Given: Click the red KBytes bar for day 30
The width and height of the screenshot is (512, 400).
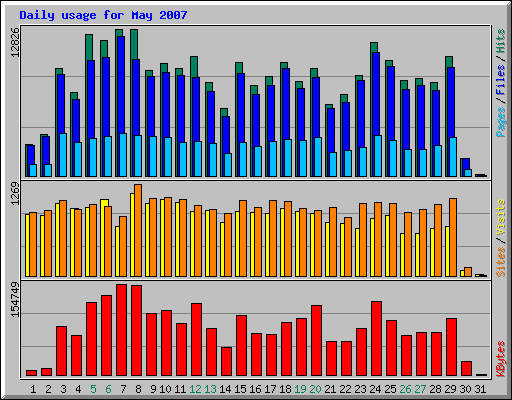Looking at the screenshot, I should [x=466, y=369].
